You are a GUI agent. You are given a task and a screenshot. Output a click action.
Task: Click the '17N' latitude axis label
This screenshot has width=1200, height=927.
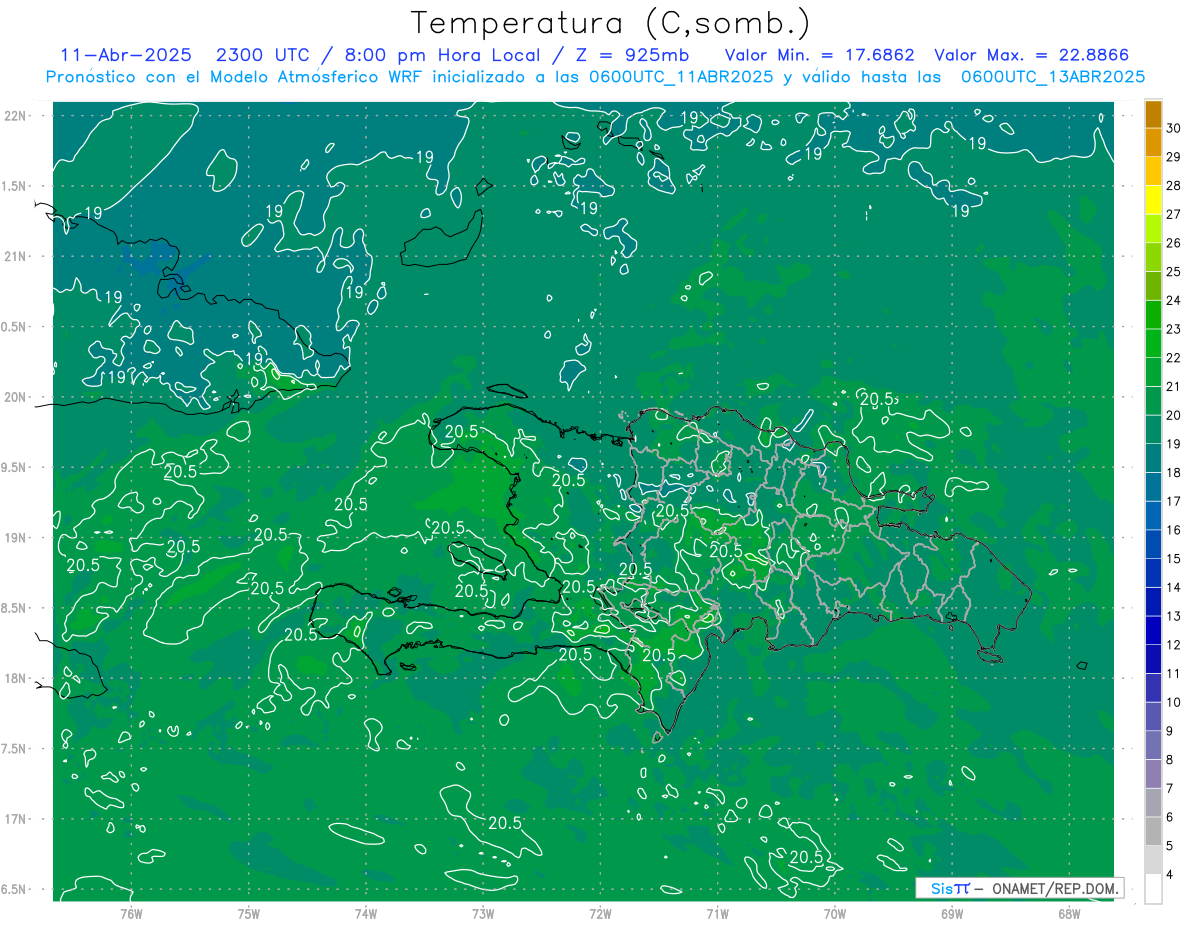tap(15, 819)
